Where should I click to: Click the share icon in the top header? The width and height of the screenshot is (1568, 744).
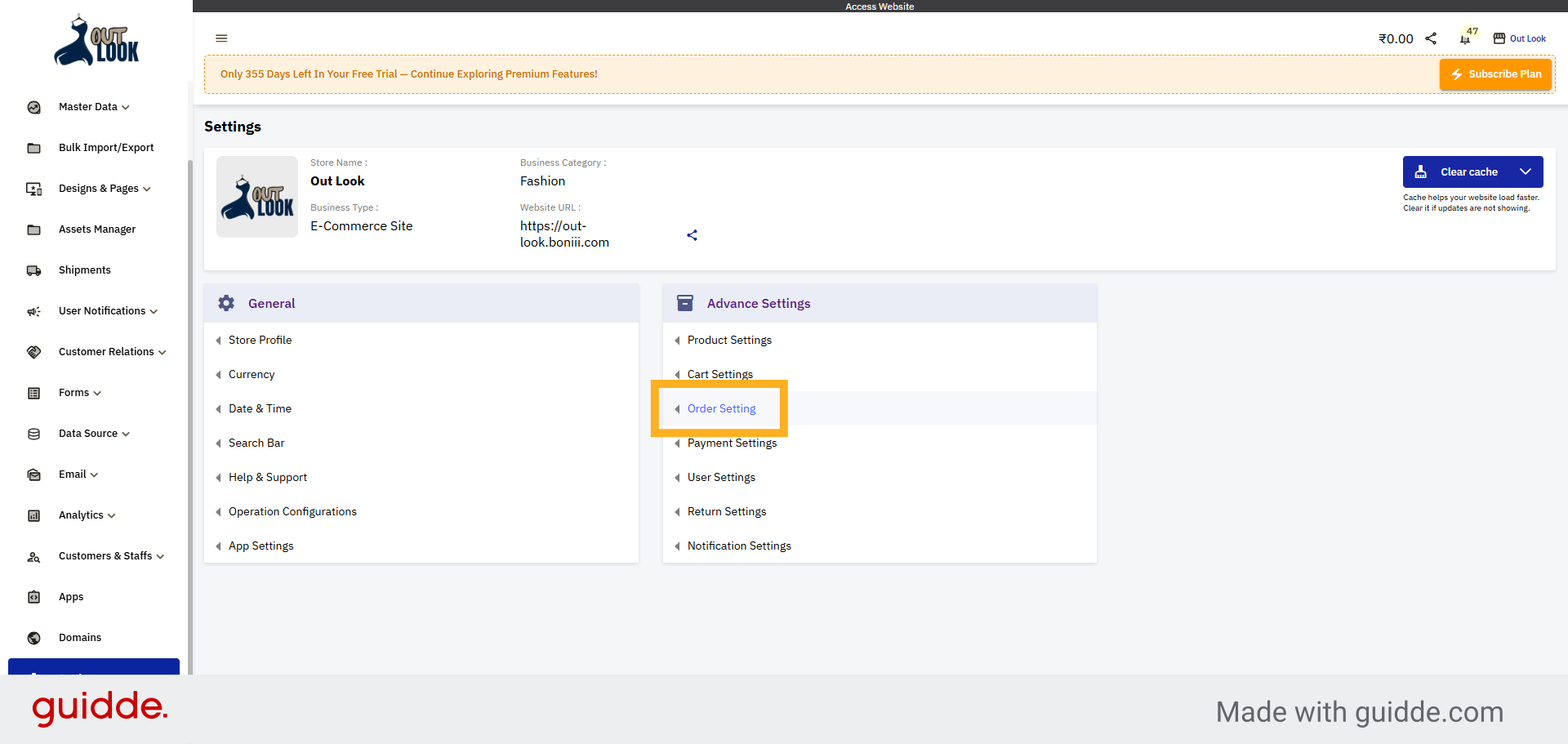pos(1430,38)
